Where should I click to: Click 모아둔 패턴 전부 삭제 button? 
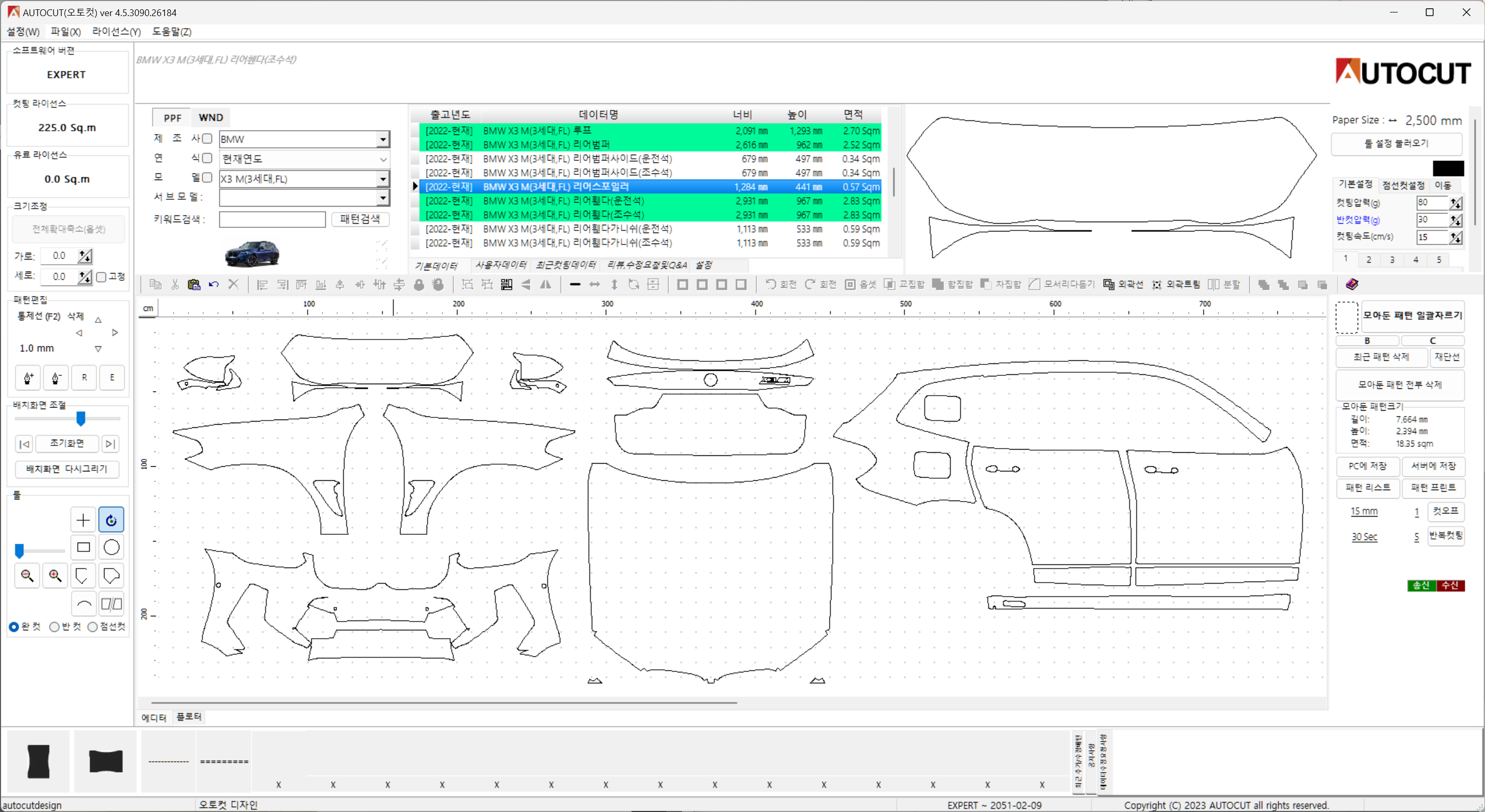click(1400, 385)
